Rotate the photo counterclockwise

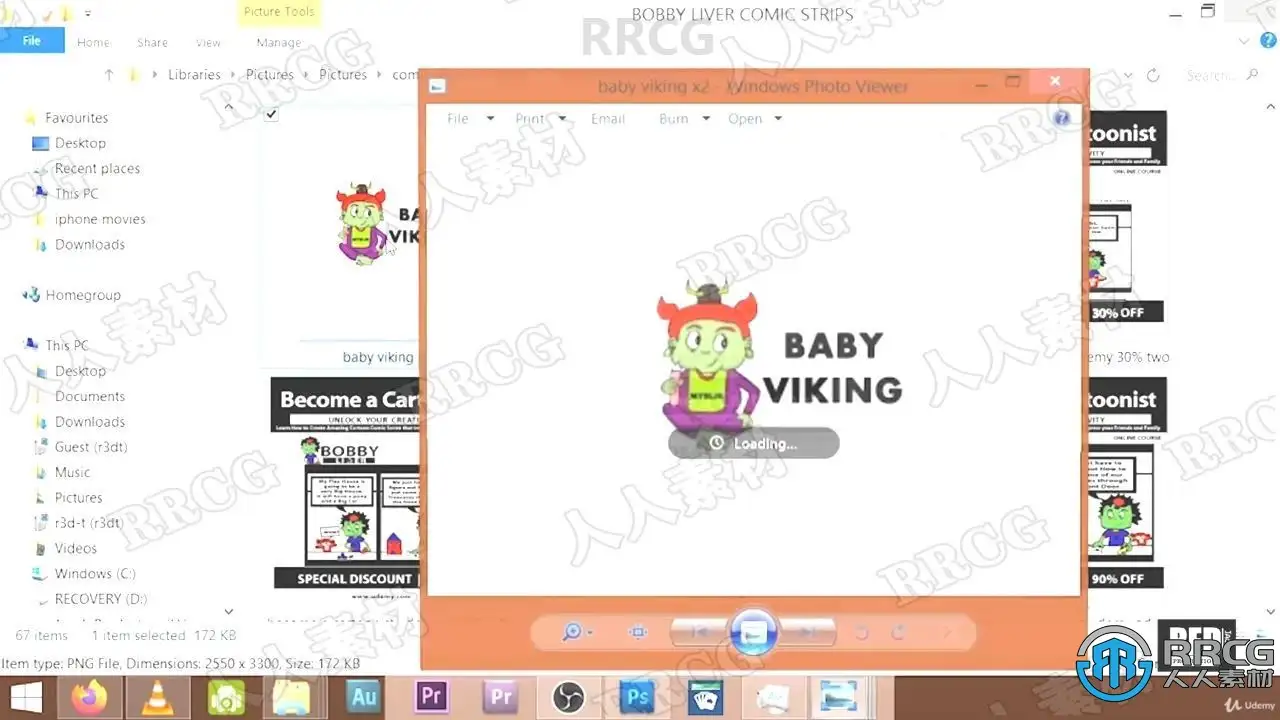(x=861, y=632)
